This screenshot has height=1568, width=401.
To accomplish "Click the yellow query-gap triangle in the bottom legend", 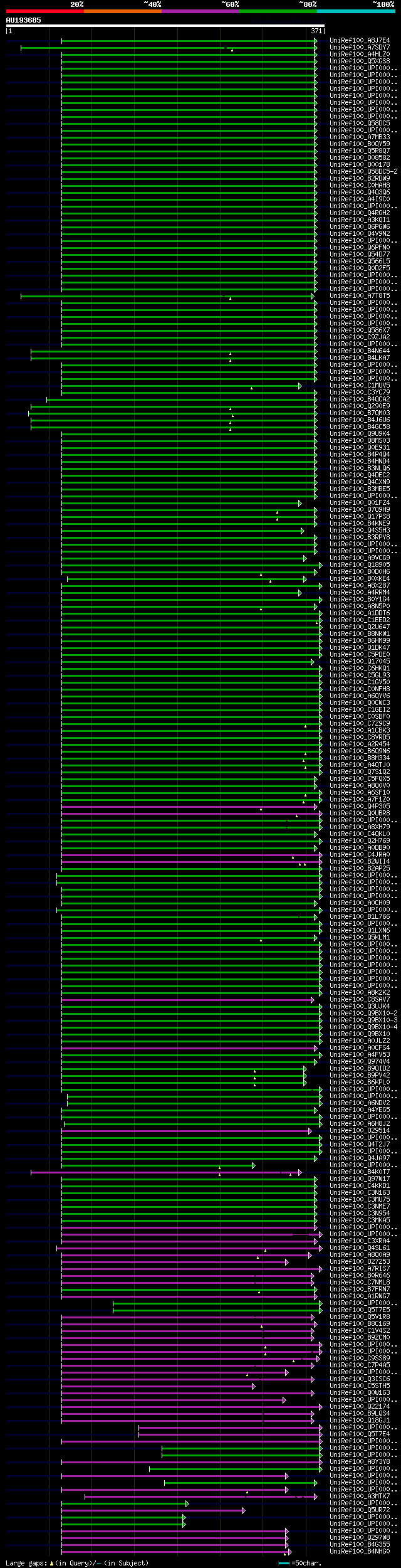I will 51,1563.
